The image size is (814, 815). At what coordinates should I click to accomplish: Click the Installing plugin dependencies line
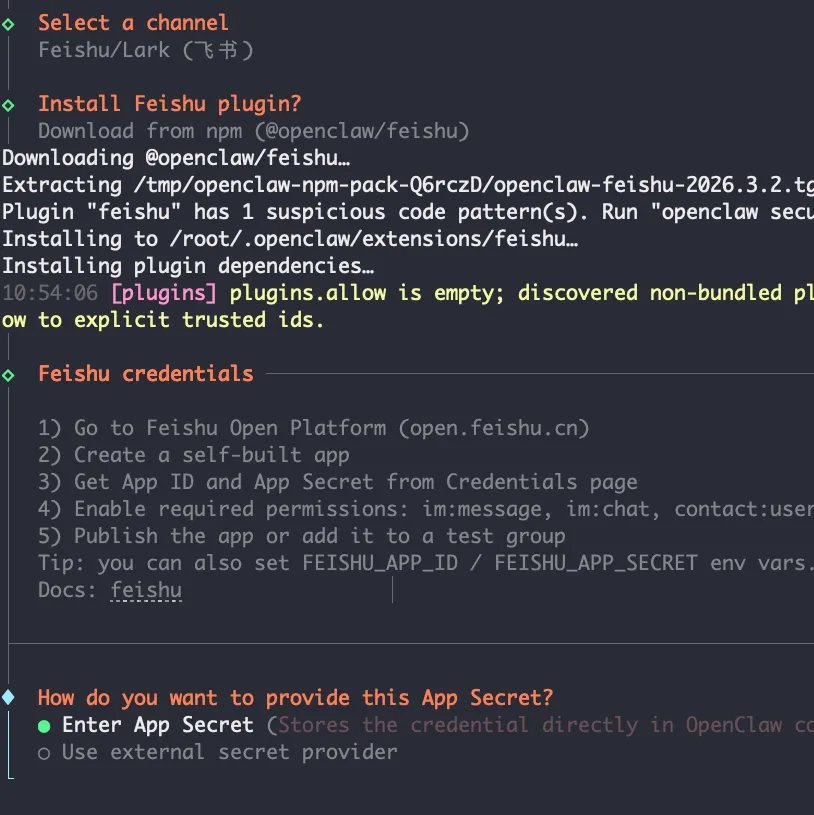point(188,266)
